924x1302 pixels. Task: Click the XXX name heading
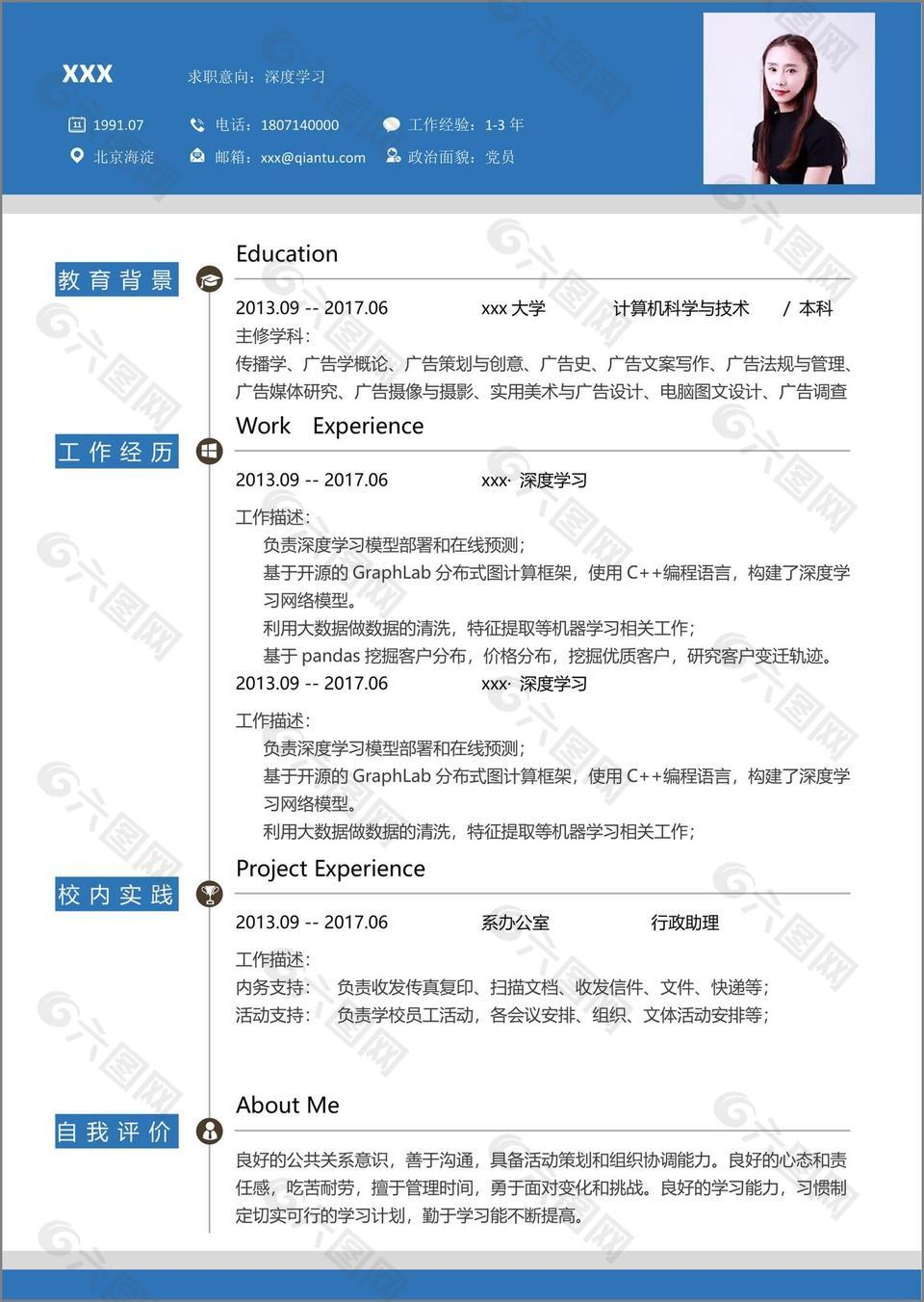(x=87, y=74)
